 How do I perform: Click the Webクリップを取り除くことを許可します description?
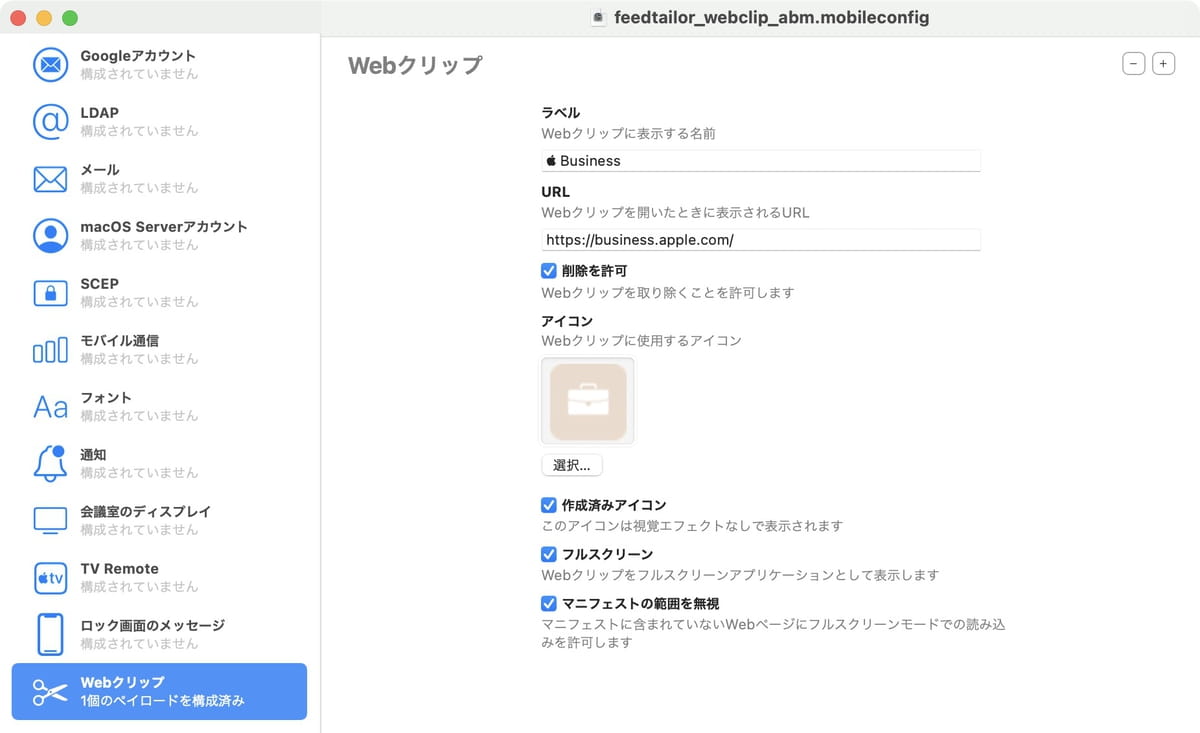click(x=668, y=293)
